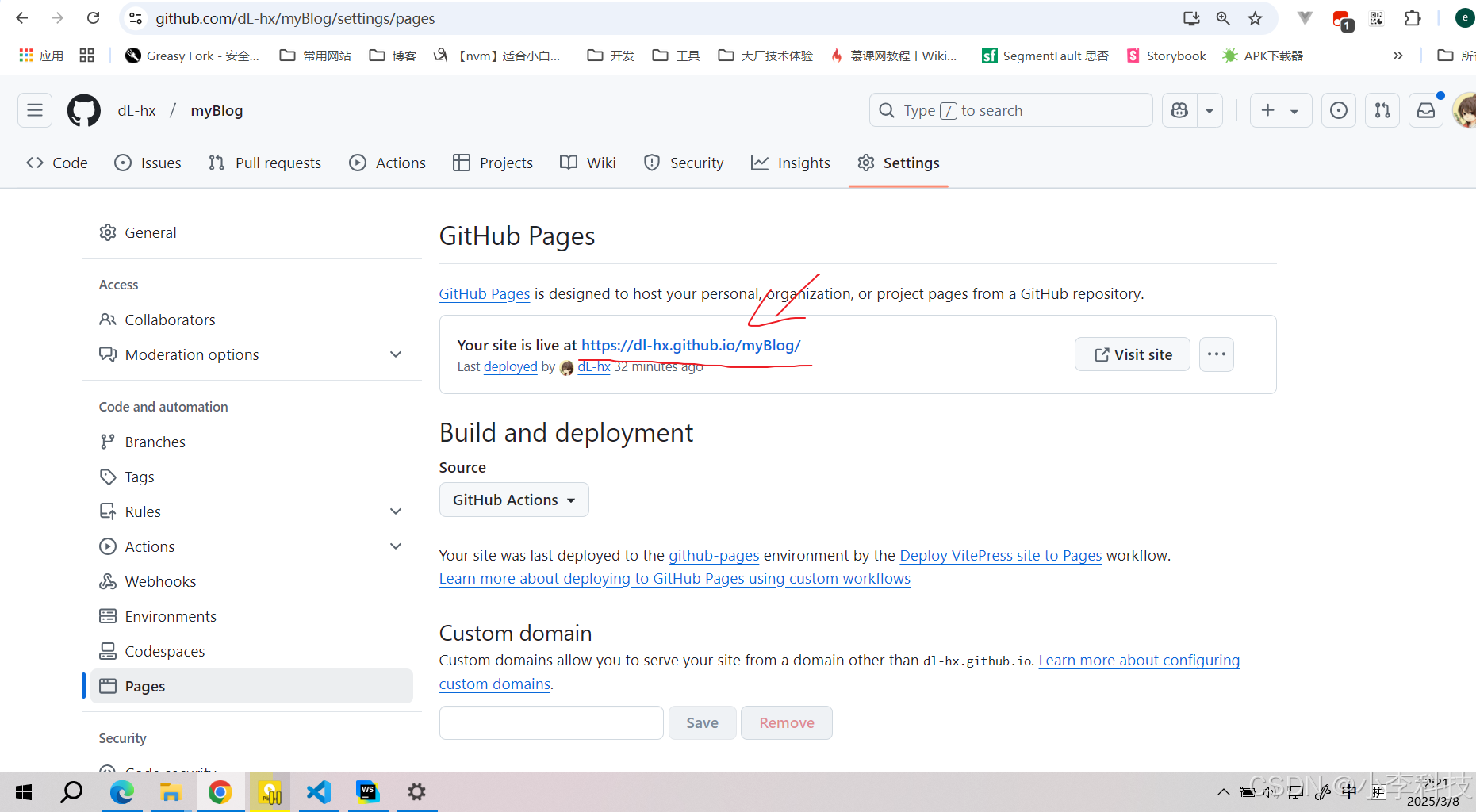Open browser zoom magnifier icon
The height and width of the screenshot is (812, 1476).
[1223, 18]
